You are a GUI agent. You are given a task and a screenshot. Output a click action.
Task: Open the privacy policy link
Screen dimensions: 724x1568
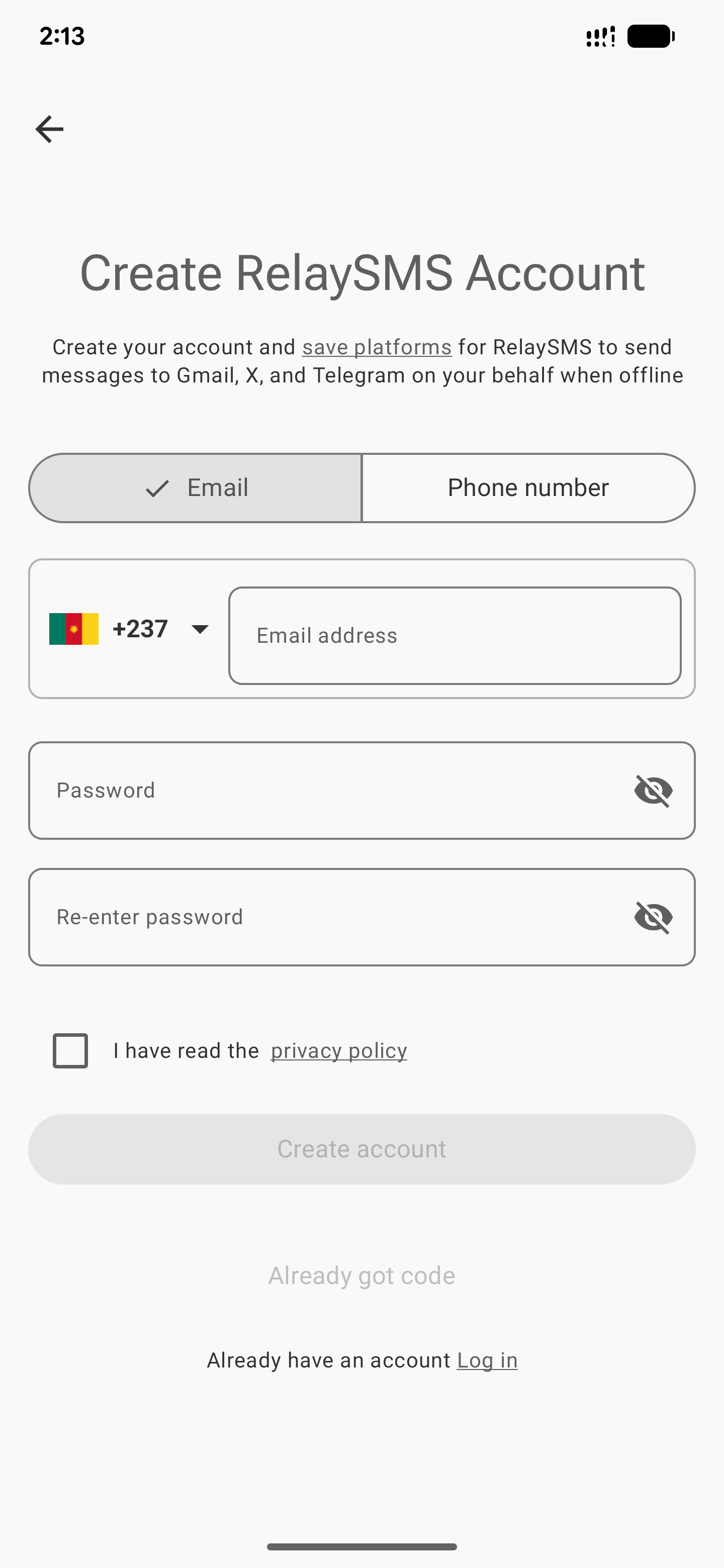[338, 1050]
